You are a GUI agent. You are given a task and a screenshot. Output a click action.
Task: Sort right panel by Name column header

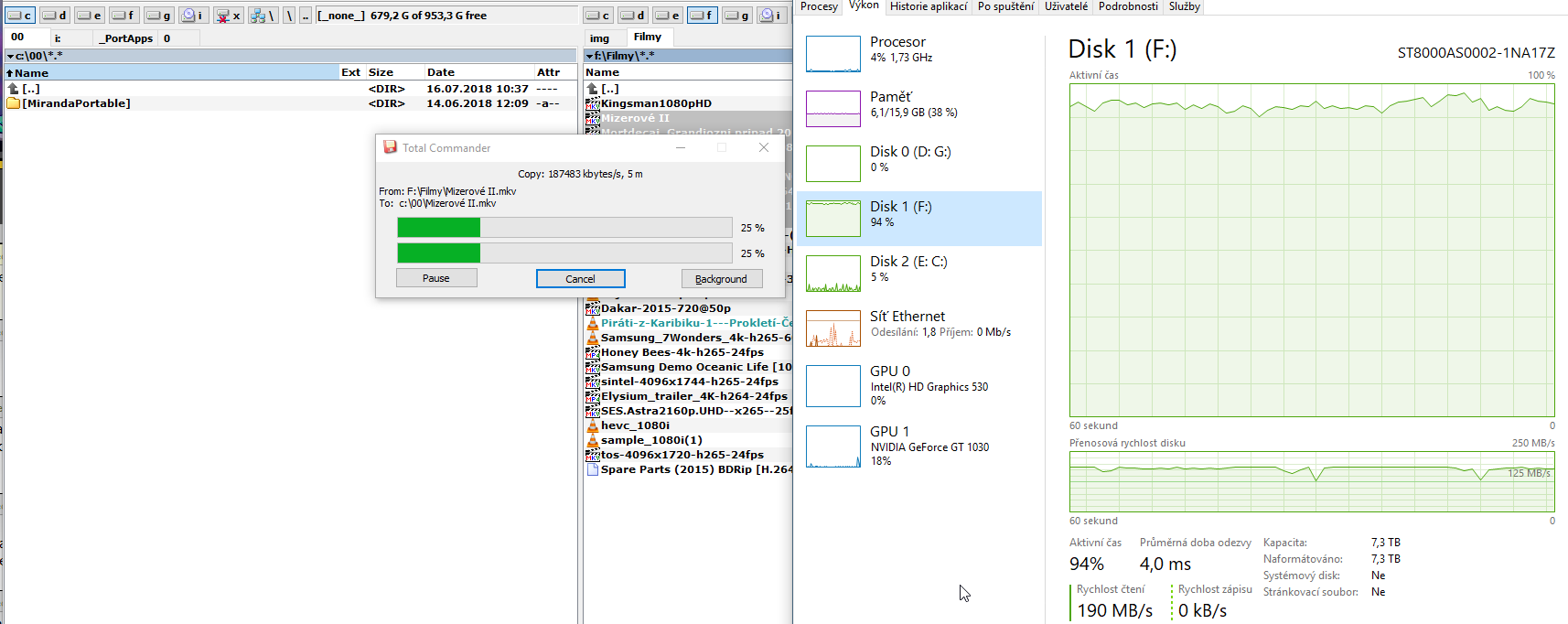(x=688, y=72)
